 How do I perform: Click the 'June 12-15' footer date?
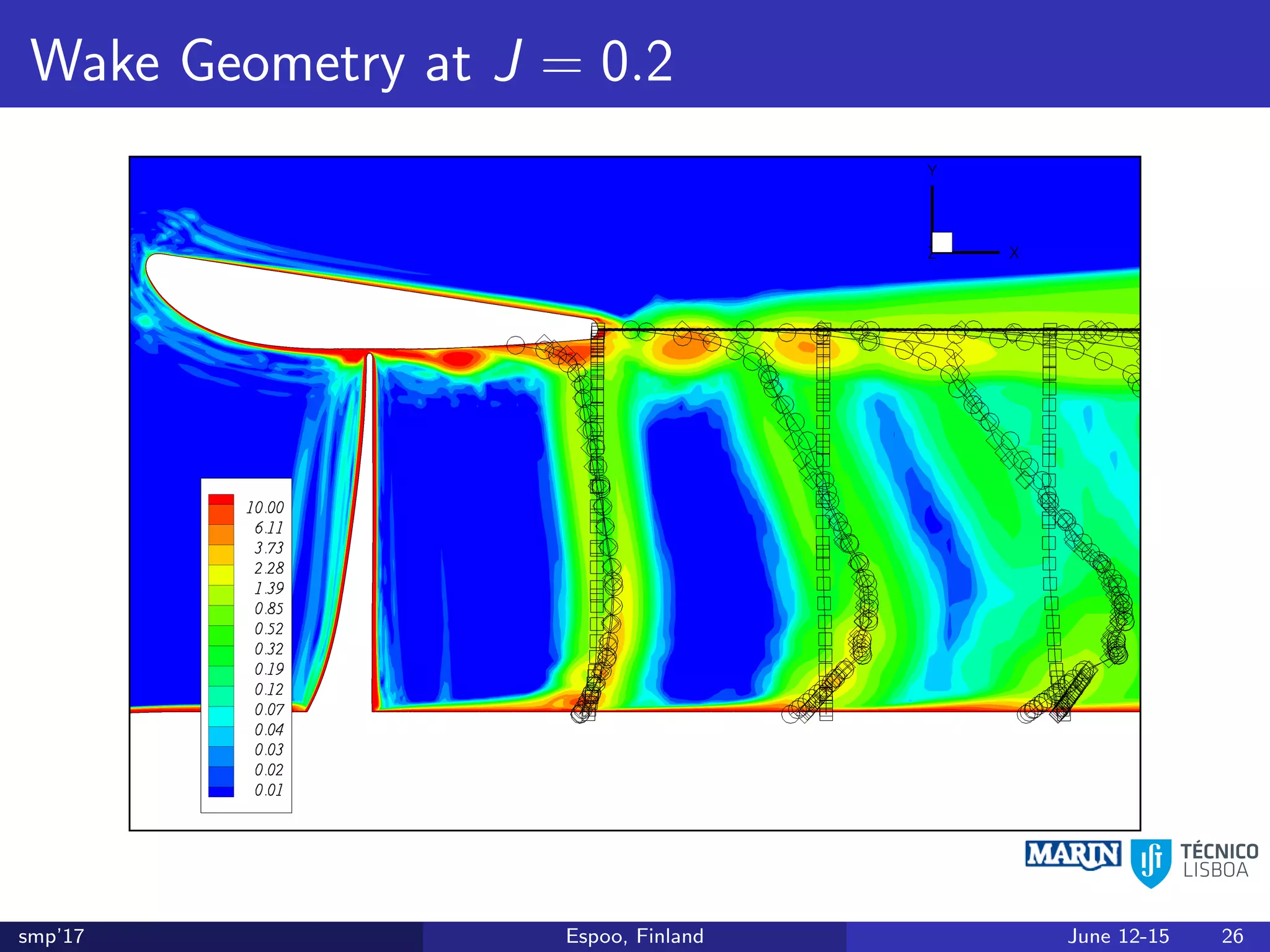[1118, 936]
